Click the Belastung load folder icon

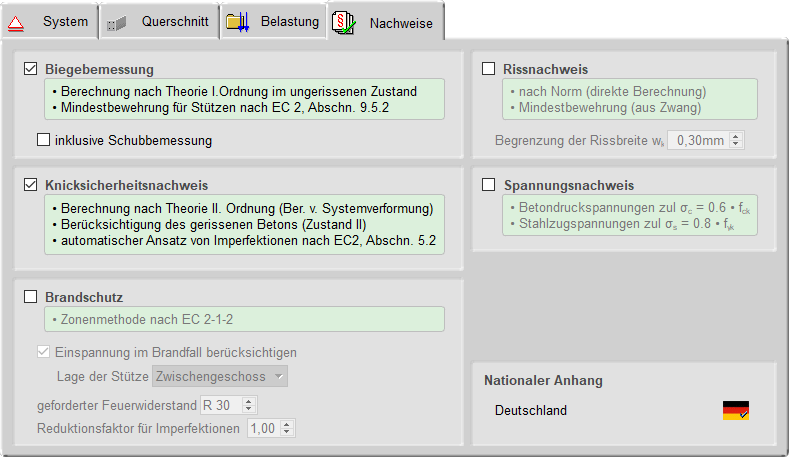(237, 21)
